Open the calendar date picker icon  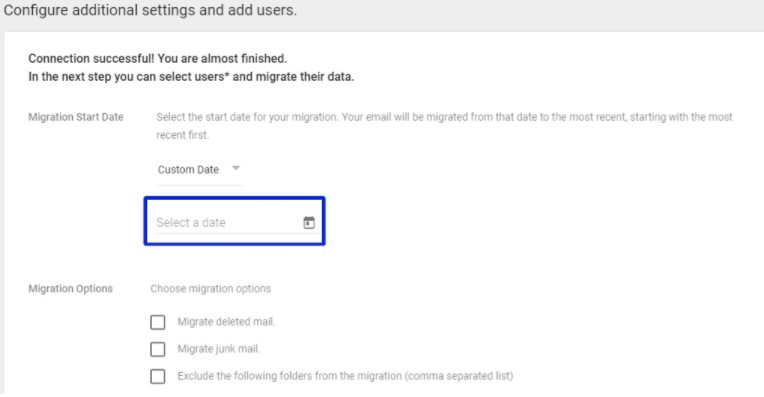pos(309,223)
